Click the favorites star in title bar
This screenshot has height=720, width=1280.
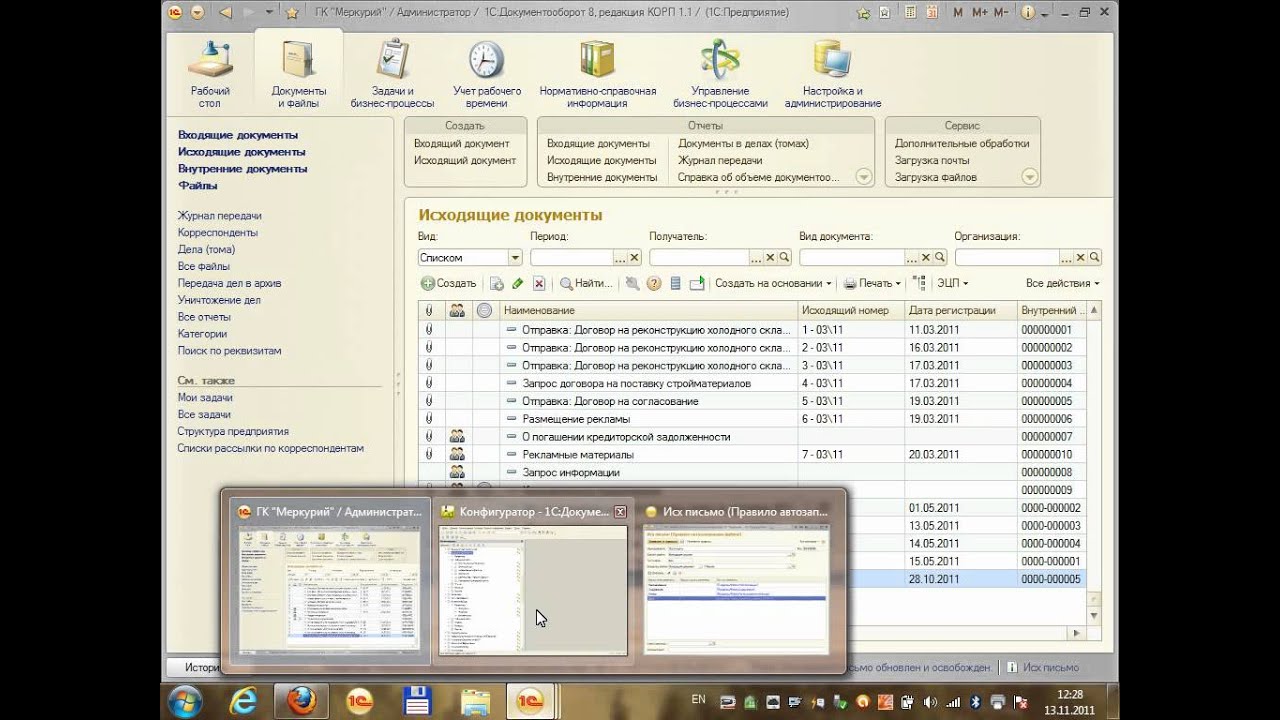tap(292, 12)
